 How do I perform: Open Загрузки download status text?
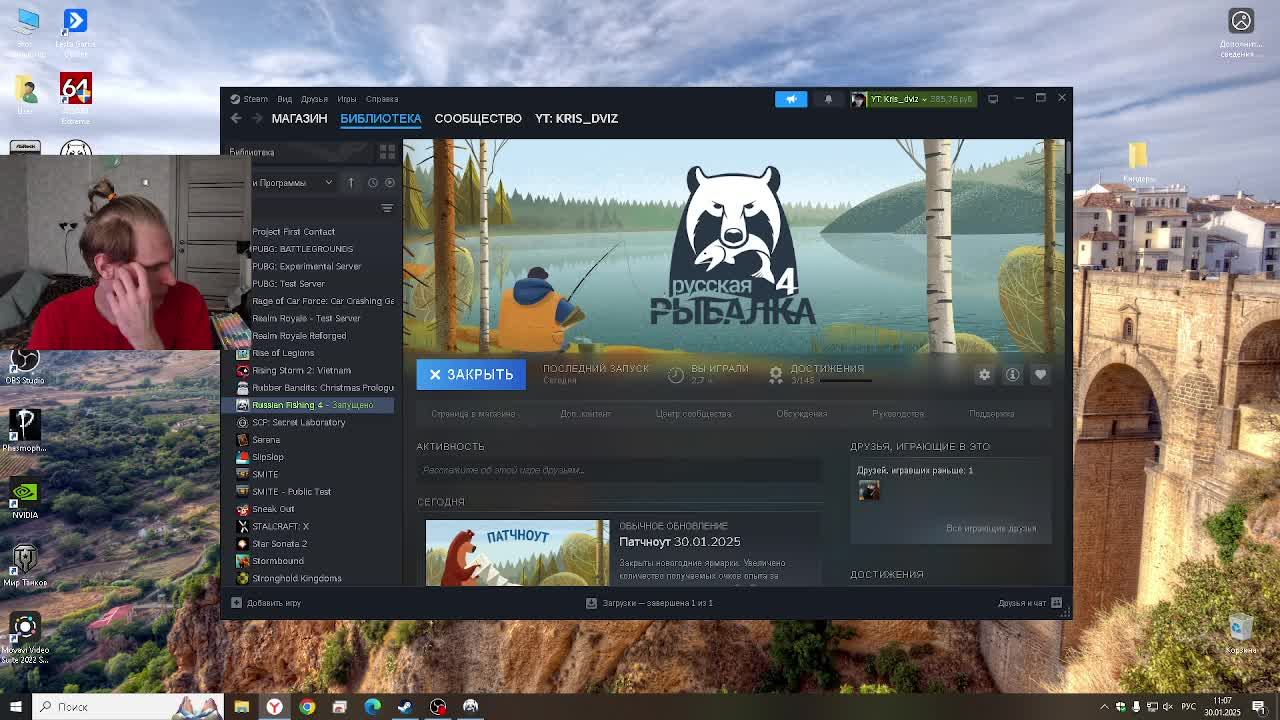click(x=657, y=603)
